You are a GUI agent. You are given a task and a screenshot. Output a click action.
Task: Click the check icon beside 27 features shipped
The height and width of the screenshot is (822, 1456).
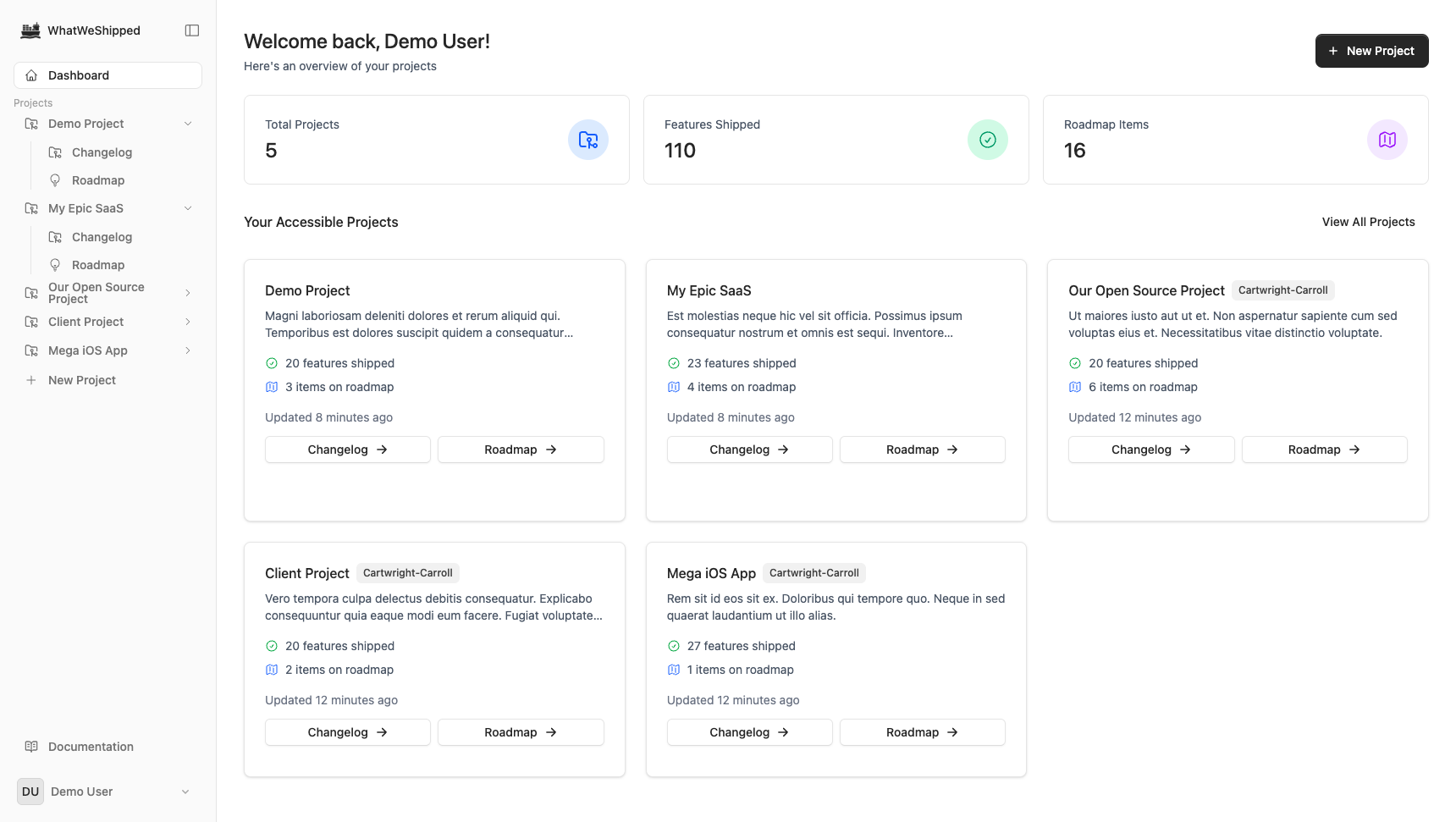click(x=674, y=646)
